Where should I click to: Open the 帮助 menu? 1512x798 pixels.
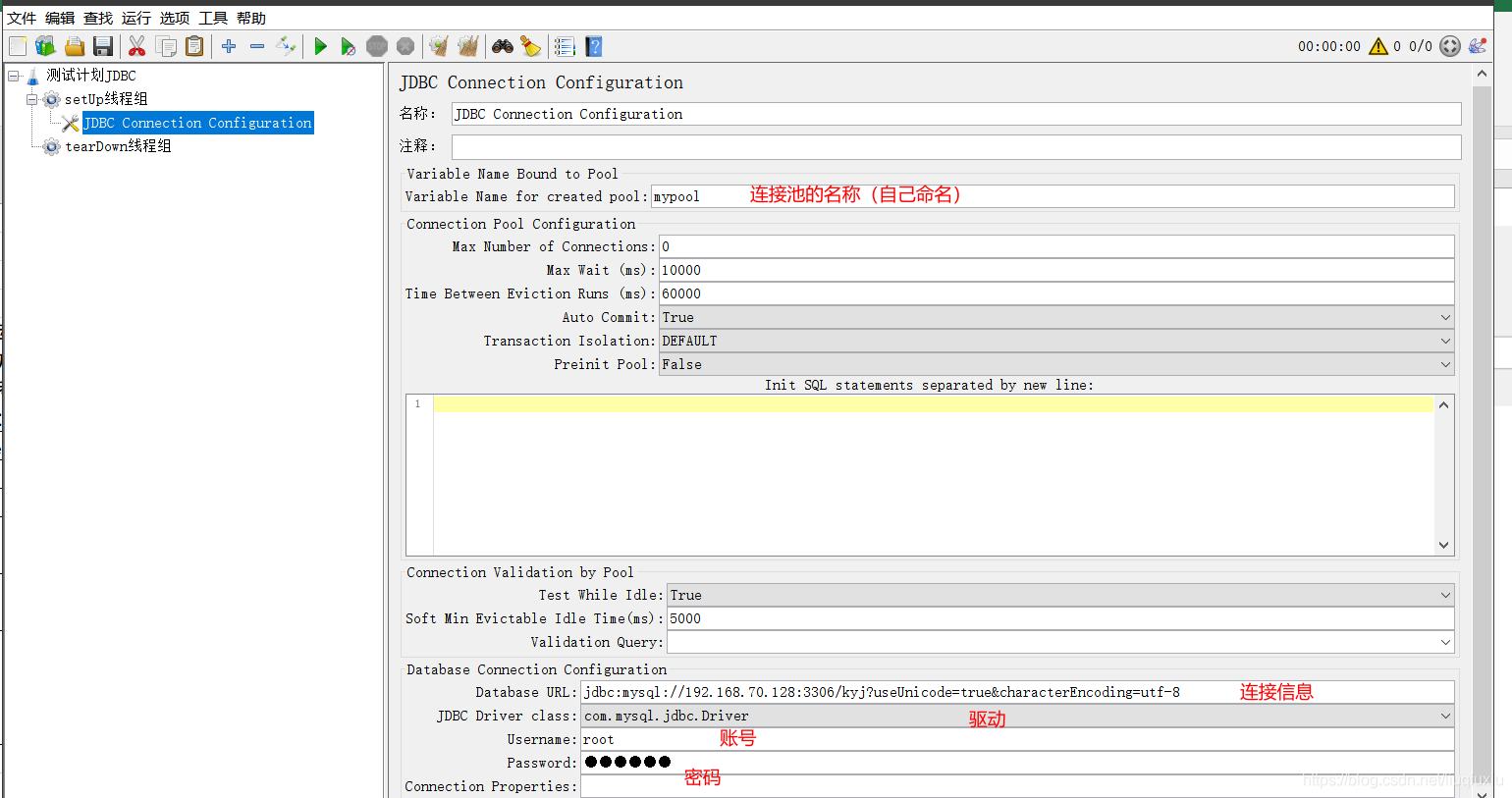click(251, 18)
